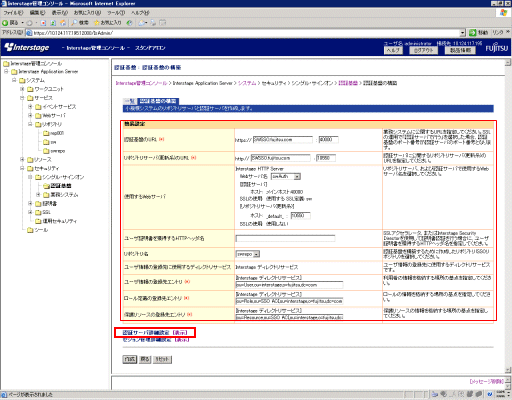Click the 戻る button below the form
The height and width of the screenshot is (400, 512).
tap(145, 359)
